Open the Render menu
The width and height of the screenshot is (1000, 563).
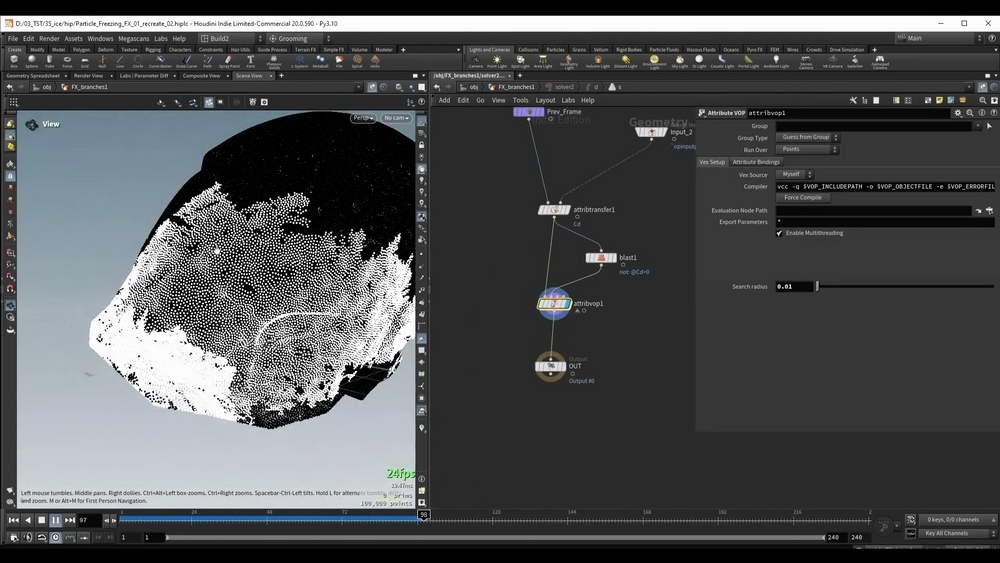(49, 39)
